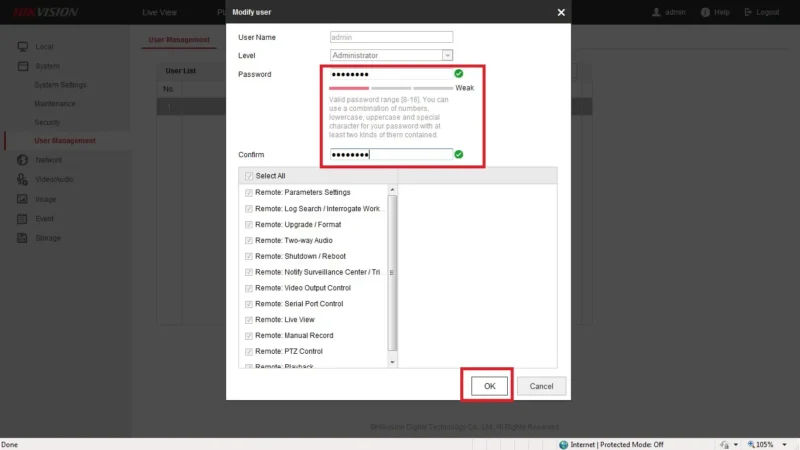
Task: Toggle Remote: Two-way Audio checkbox
Action: pyautogui.click(x=248, y=240)
